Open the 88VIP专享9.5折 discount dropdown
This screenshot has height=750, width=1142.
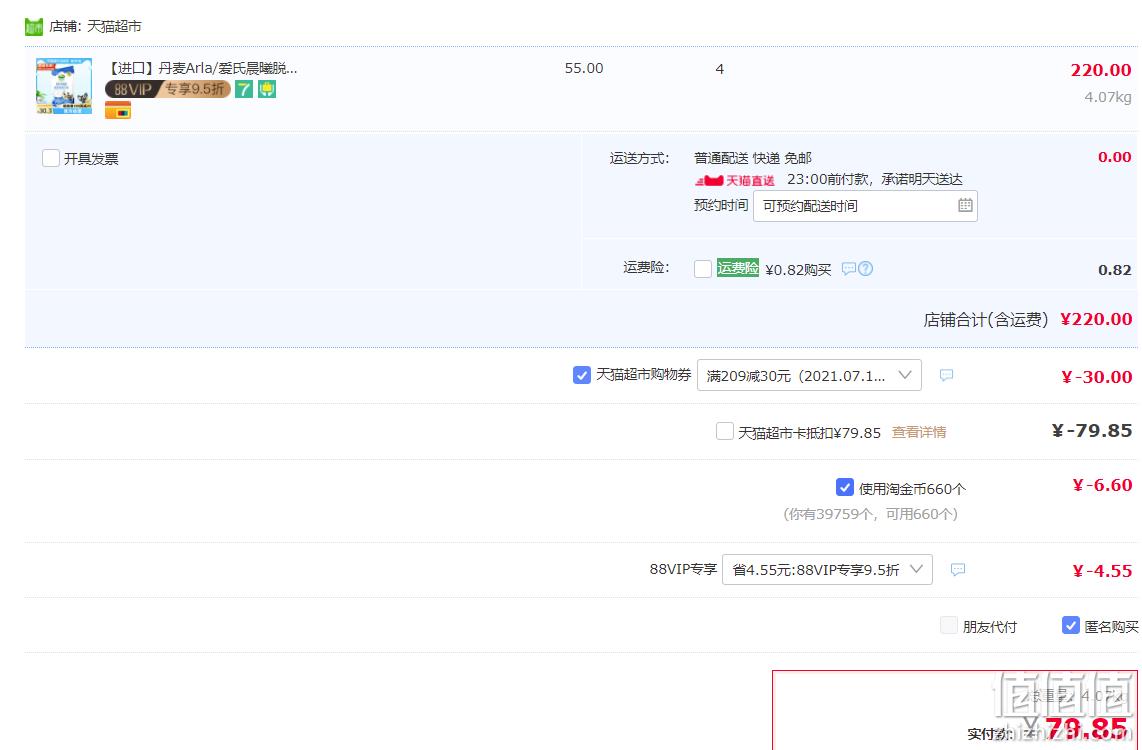(827, 569)
